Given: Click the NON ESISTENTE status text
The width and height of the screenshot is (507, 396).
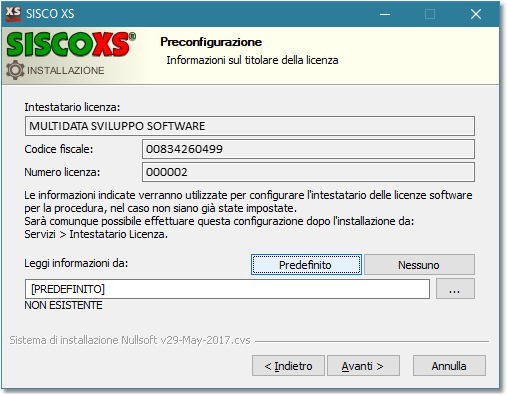Looking at the screenshot, I should [x=63, y=305].
